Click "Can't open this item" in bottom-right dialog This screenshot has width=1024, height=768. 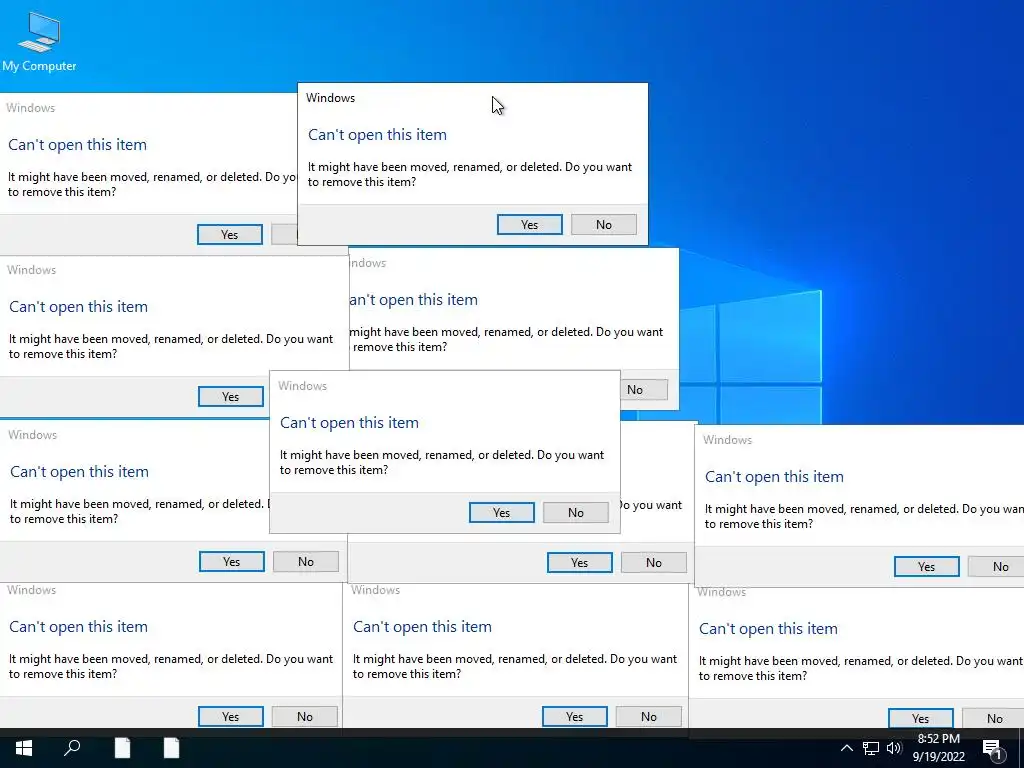point(769,629)
